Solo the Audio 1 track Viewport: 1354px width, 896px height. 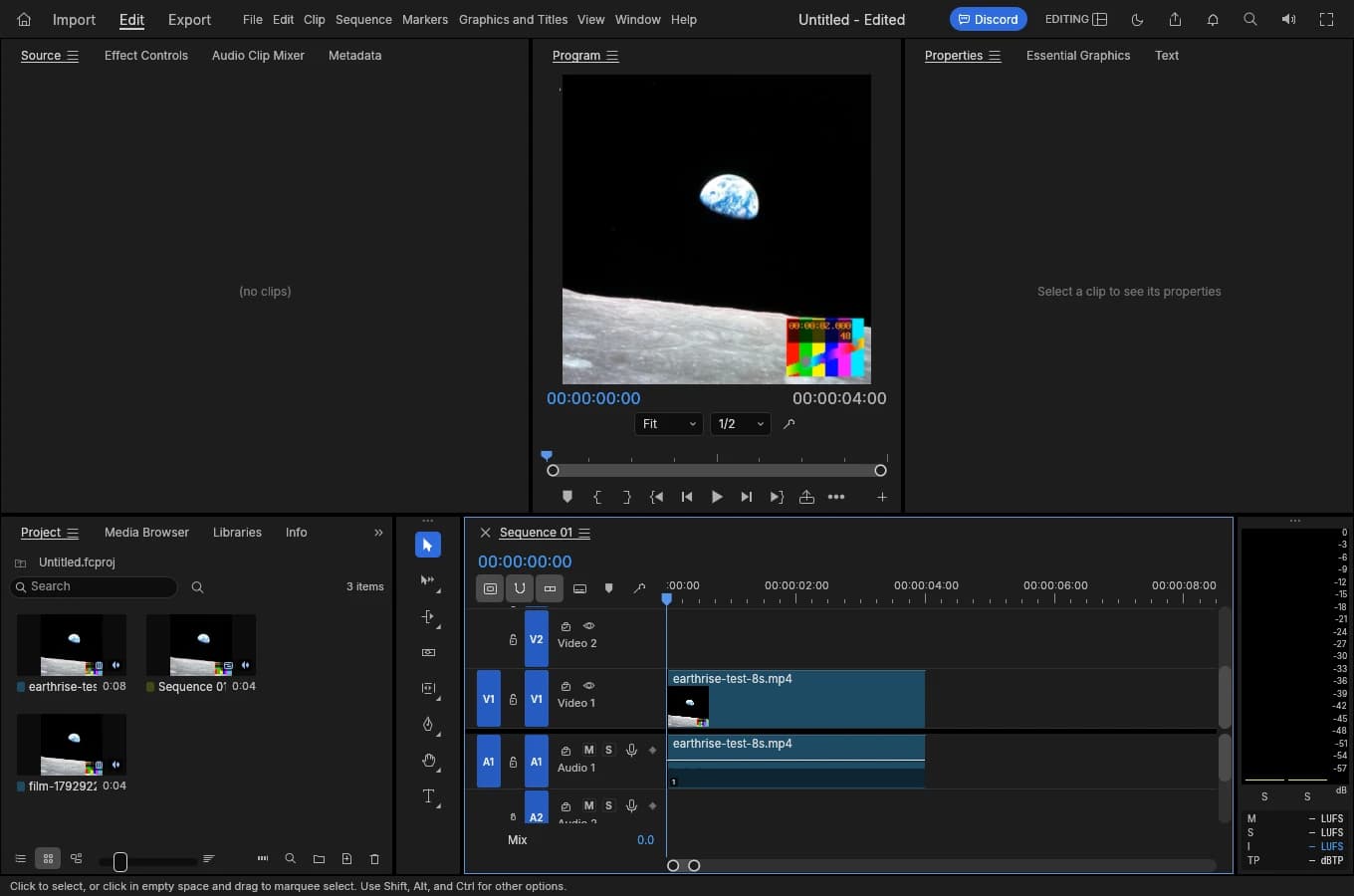click(608, 750)
